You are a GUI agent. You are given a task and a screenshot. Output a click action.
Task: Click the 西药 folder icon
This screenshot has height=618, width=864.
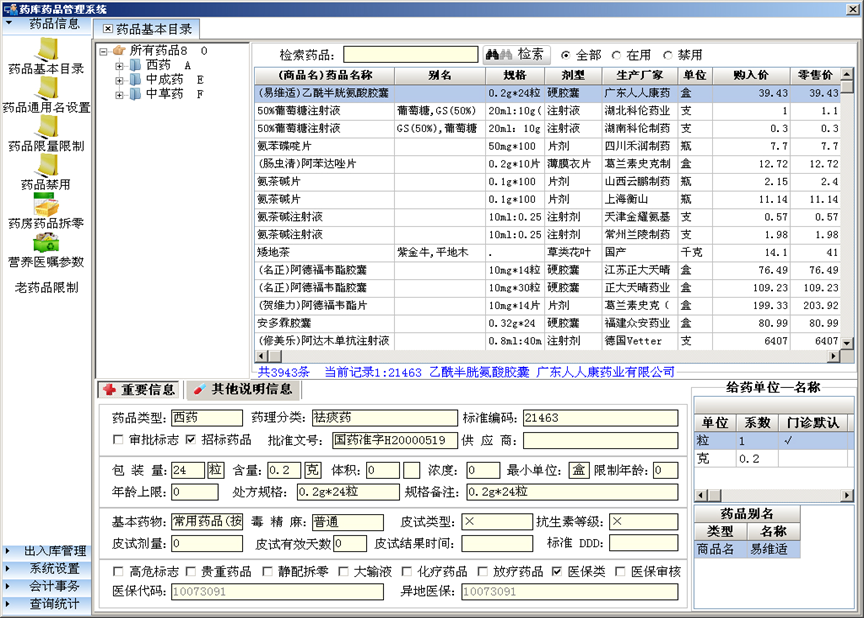point(136,65)
